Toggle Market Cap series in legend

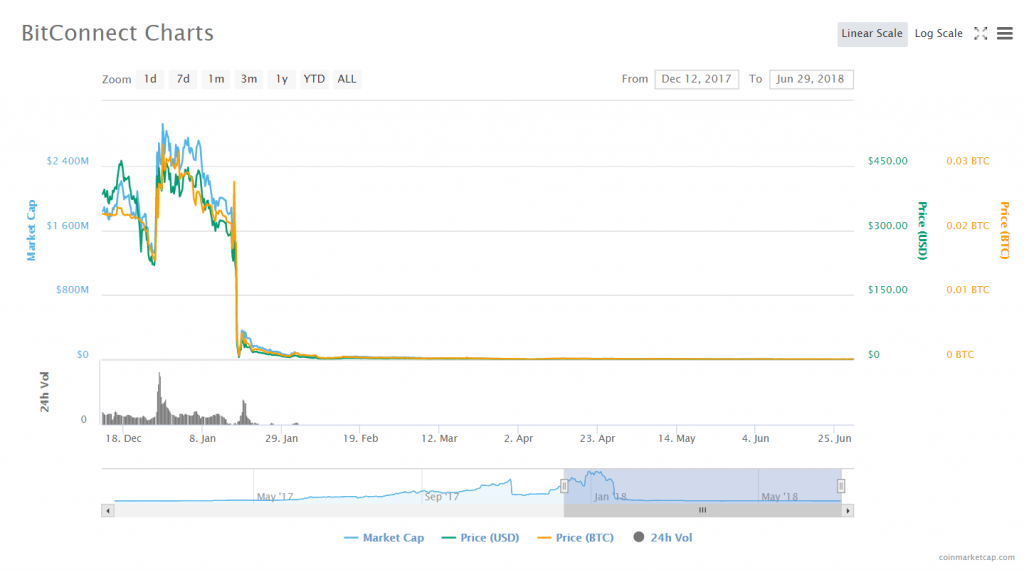pyautogui.click(x=383, y=538)
